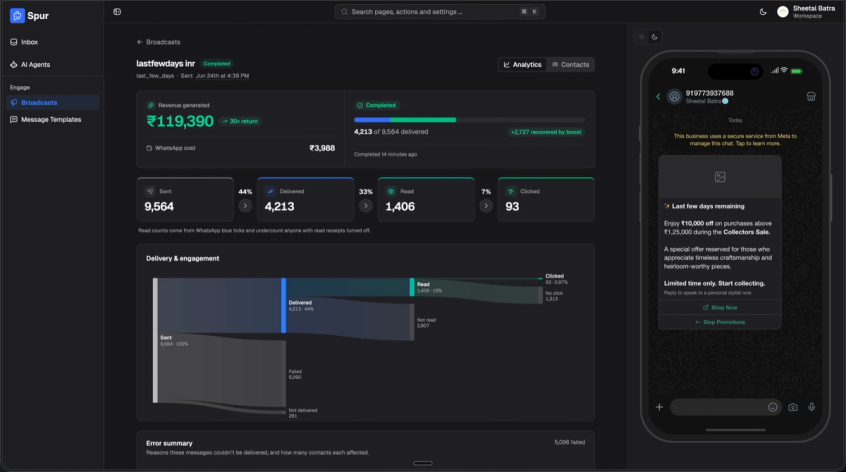Click the chevron arrow under 44%
This screenshot has height=472, width=846.
tap(245, 206)
